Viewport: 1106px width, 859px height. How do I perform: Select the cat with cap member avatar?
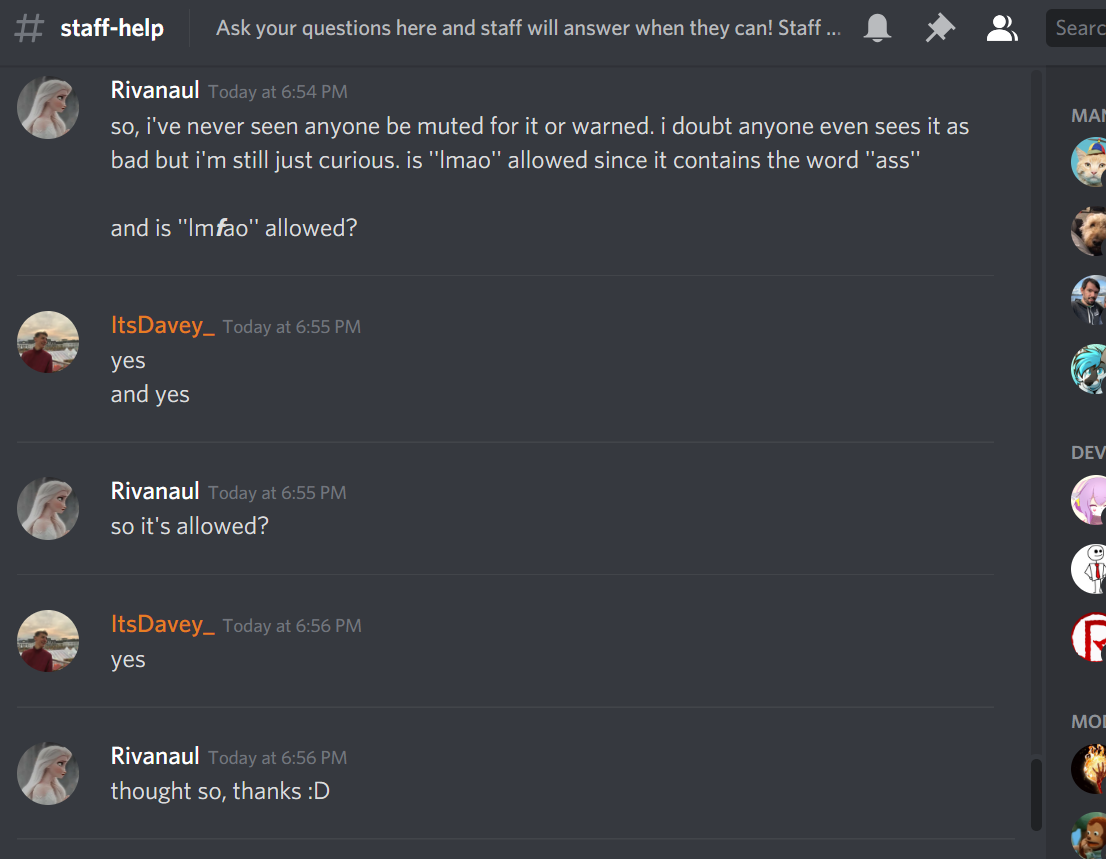pos(1088,162)
